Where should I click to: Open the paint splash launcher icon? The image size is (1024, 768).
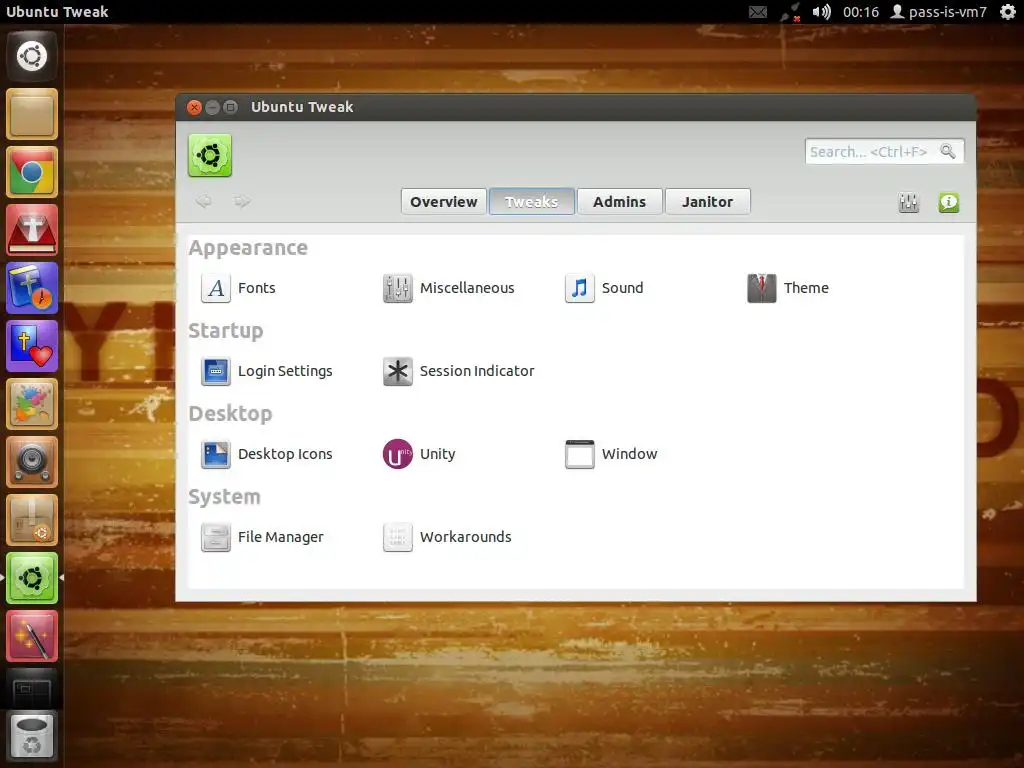click(31, 404)
